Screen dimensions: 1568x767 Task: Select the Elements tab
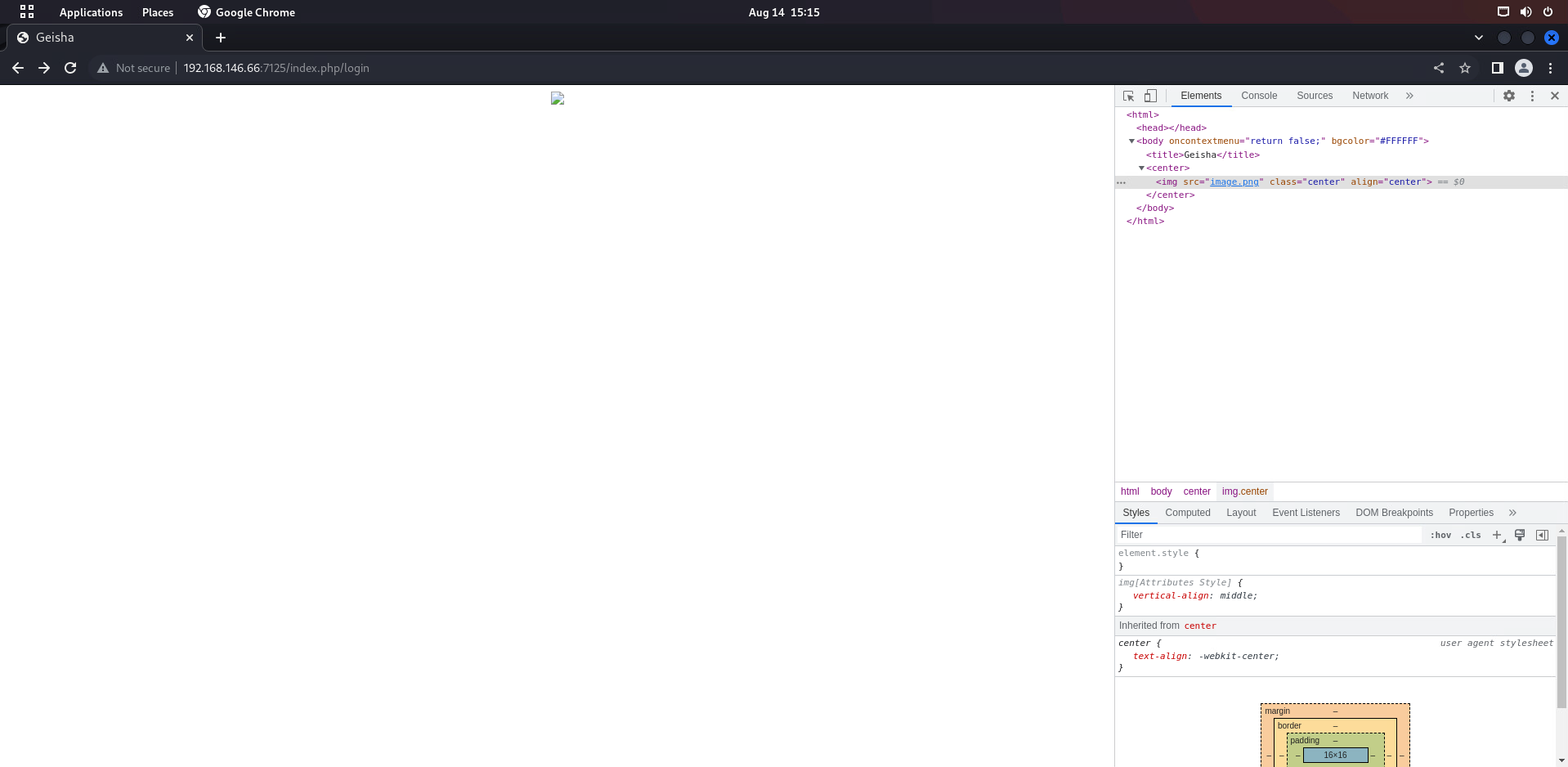(x=1201, y=96)
